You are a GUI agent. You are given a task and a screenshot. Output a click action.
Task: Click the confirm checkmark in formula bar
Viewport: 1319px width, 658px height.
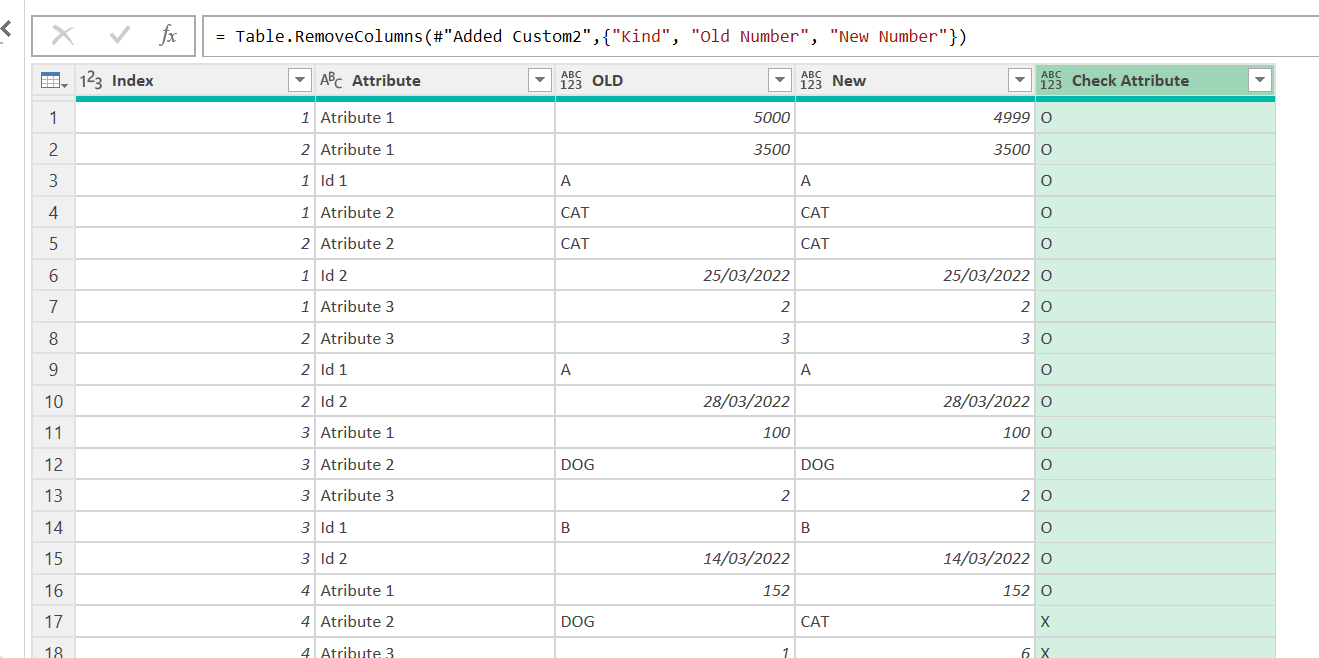pos(120,36)
